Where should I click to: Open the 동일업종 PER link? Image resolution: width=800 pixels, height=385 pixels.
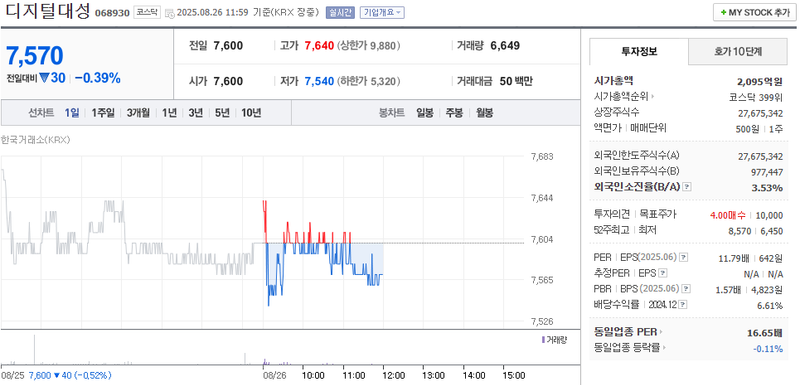629,332
